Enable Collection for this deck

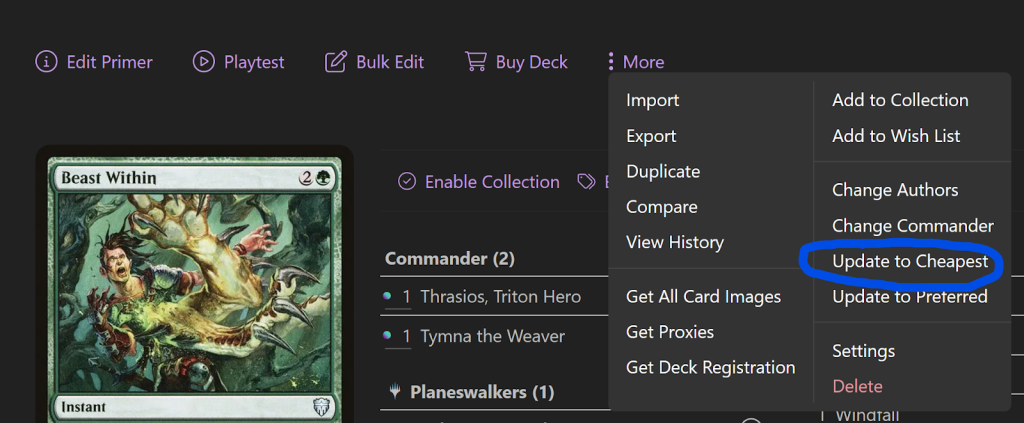coord(491,182)
